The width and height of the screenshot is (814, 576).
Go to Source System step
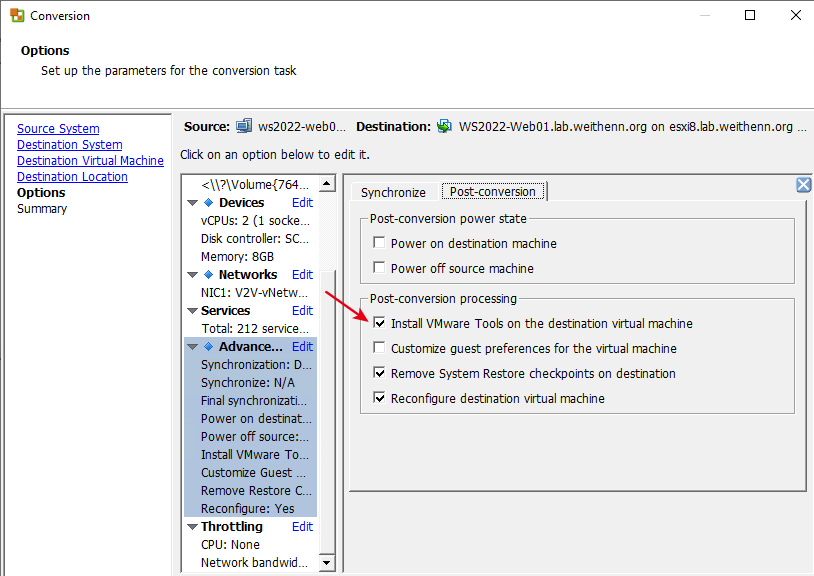58,128
